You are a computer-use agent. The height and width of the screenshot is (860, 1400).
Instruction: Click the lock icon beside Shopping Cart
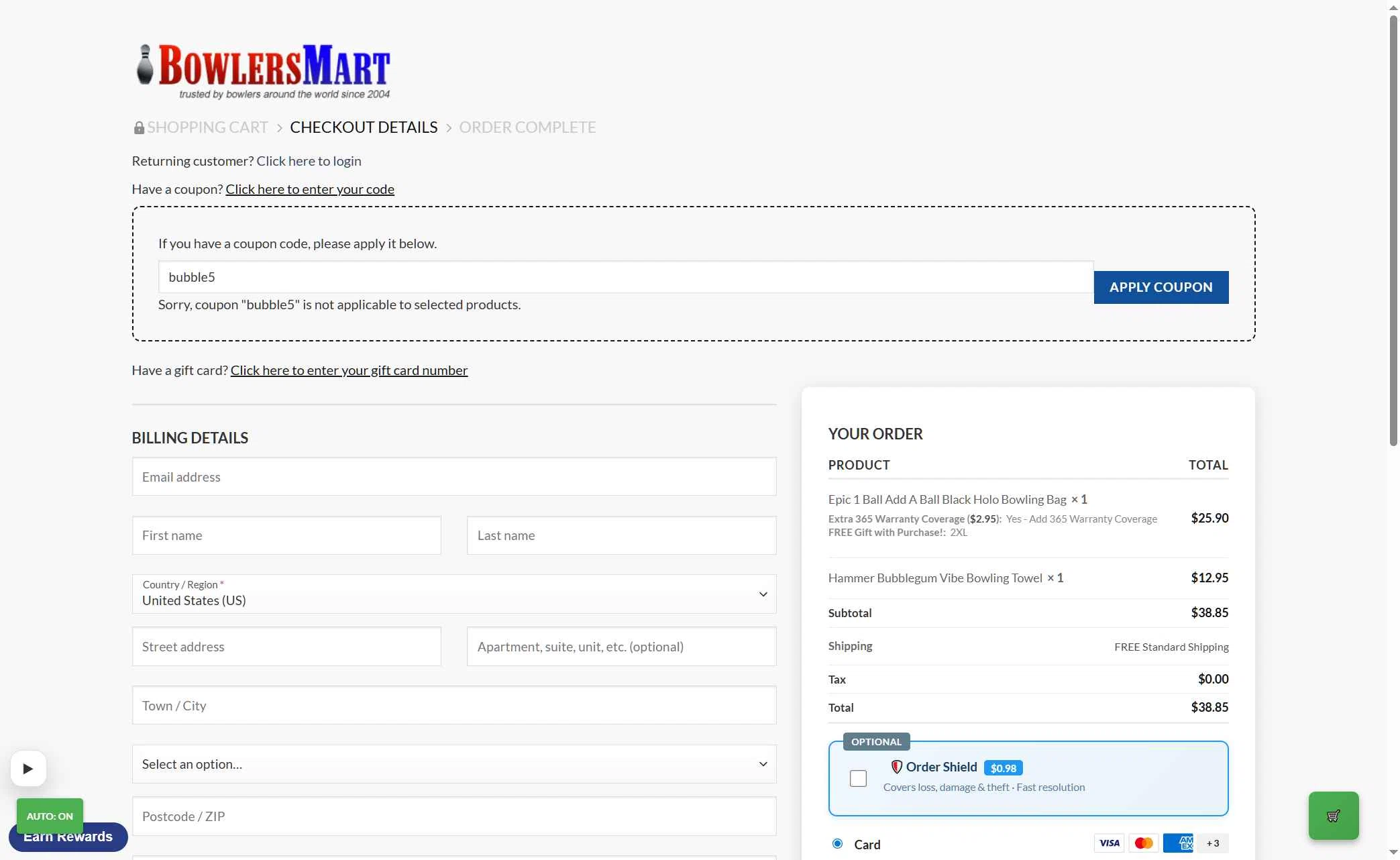point(139,127)
